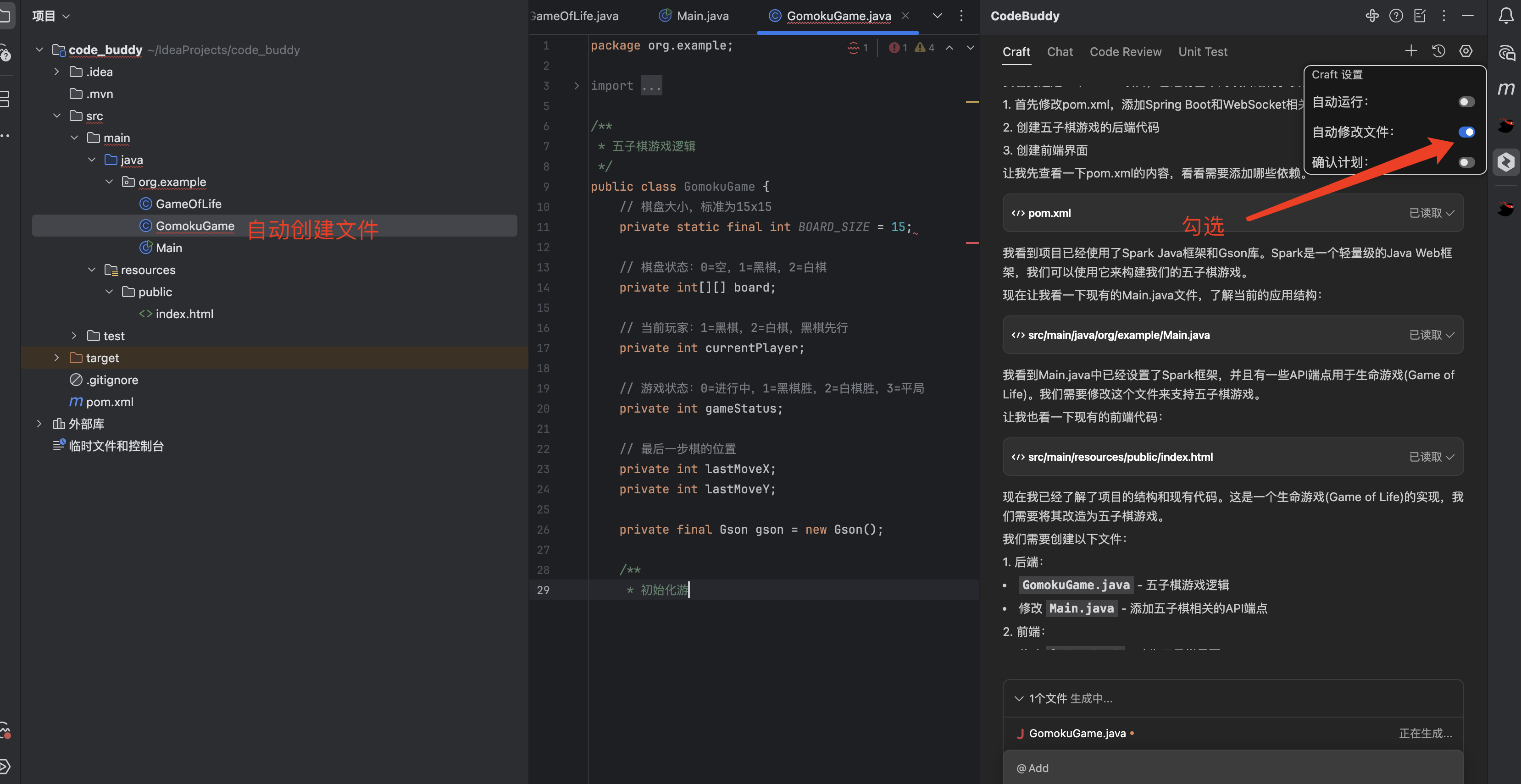Collapse the code_buddy root folder
Viewport: 1521px width, 784px height.
pos(39,50)
